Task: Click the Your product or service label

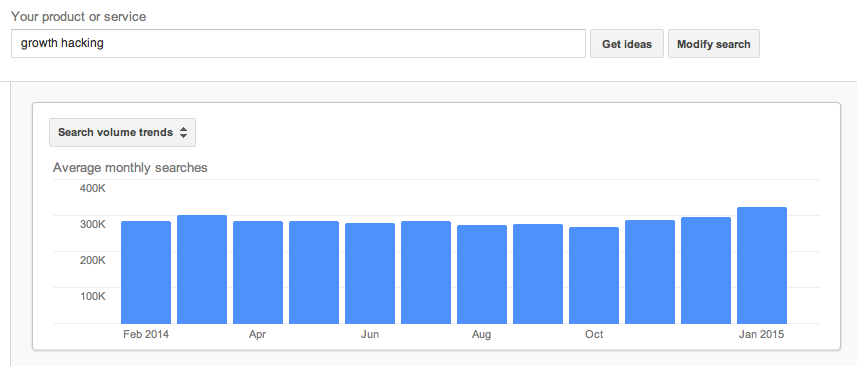Action: point(79,17)
